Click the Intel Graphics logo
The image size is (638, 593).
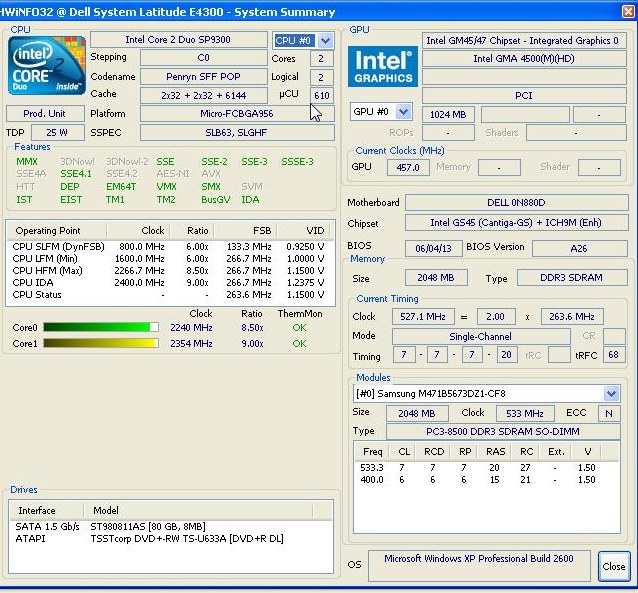[382, 66]
